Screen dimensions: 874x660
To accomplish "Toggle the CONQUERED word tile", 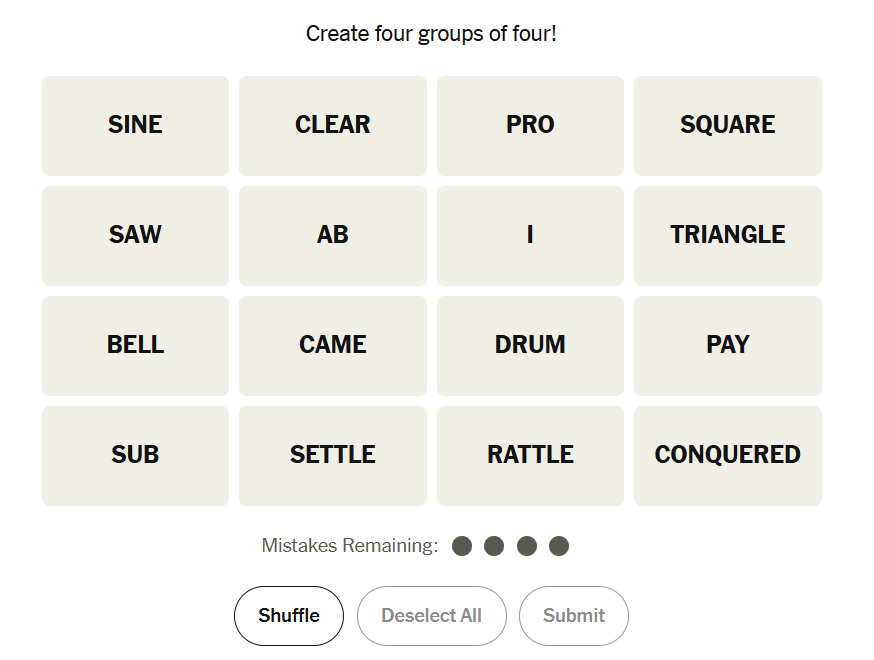I will (727, 456).
